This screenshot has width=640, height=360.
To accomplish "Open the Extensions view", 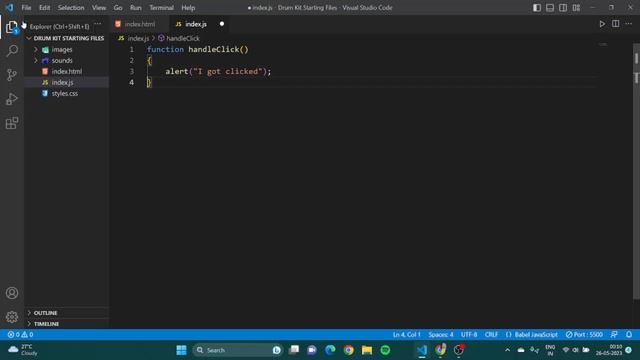I will pyautogui.click(x=12, y=123).
